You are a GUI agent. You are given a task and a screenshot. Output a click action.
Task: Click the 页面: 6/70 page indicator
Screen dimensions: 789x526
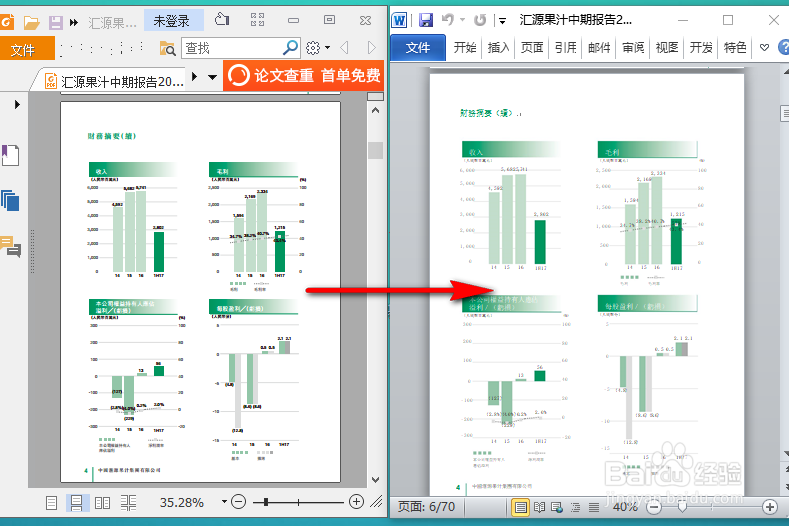(426, 506)
